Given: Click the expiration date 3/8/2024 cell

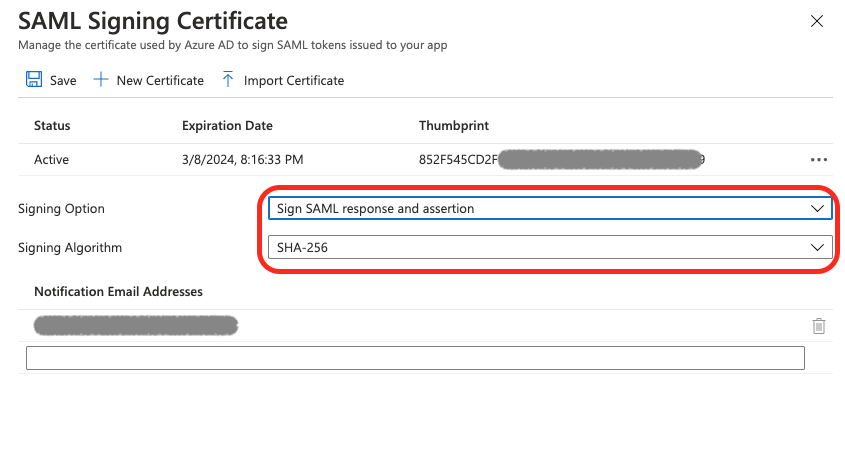Looking at the screenshot, I should [243, 160].
